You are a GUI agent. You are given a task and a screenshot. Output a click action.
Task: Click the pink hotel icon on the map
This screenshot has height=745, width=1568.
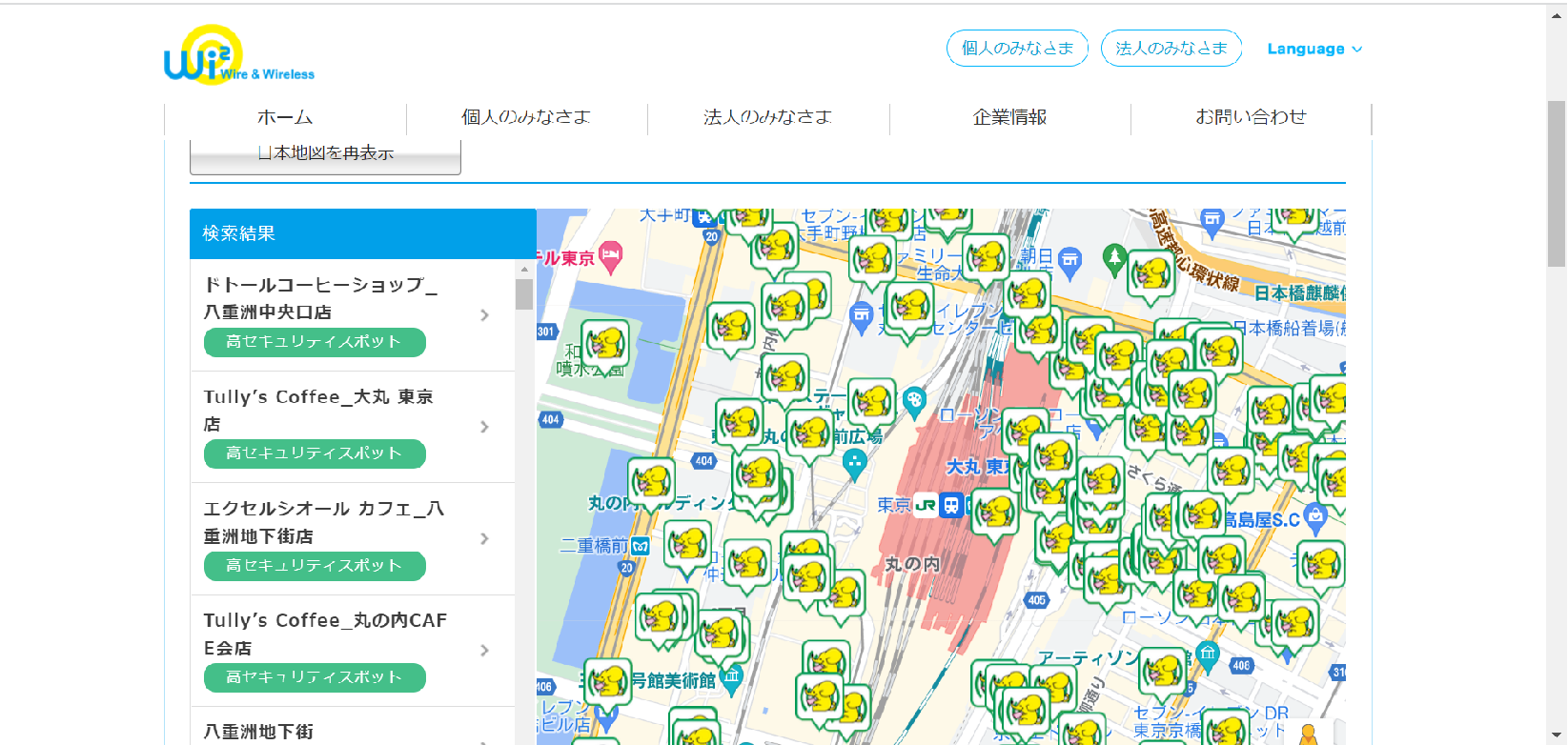610,254
